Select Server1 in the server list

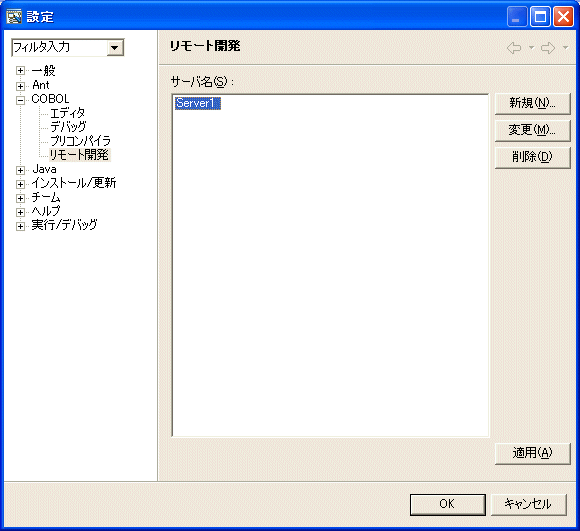198,103
